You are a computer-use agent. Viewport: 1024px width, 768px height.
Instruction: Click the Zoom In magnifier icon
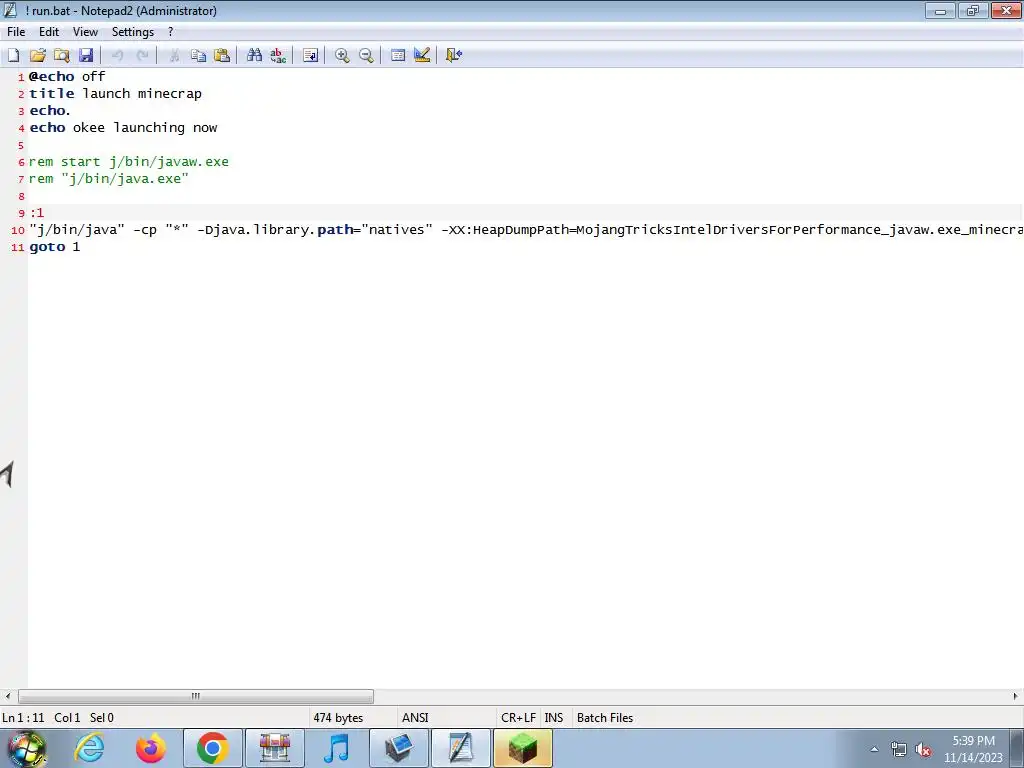[342, 56]
